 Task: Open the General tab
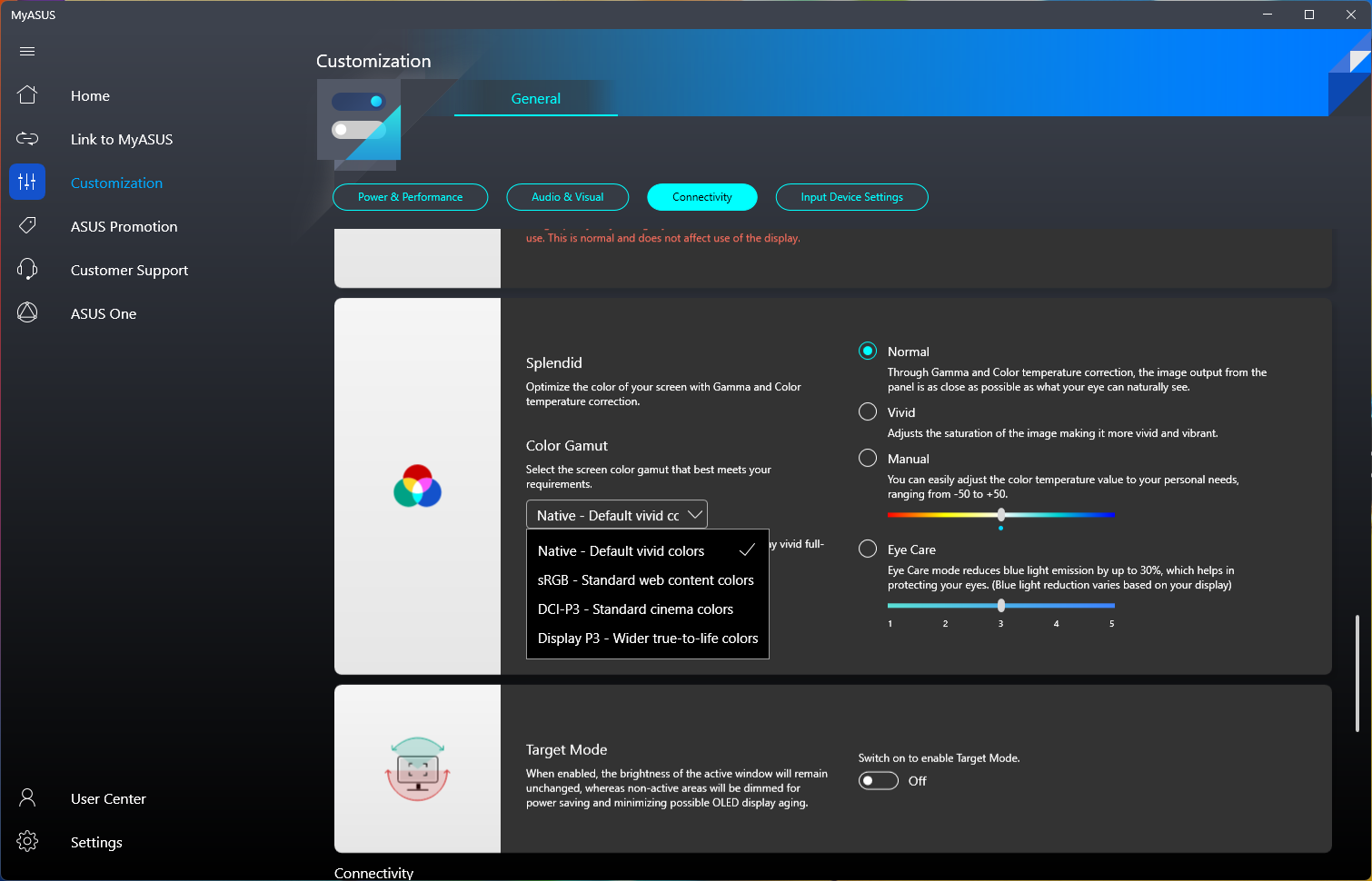tap(536, 98)
